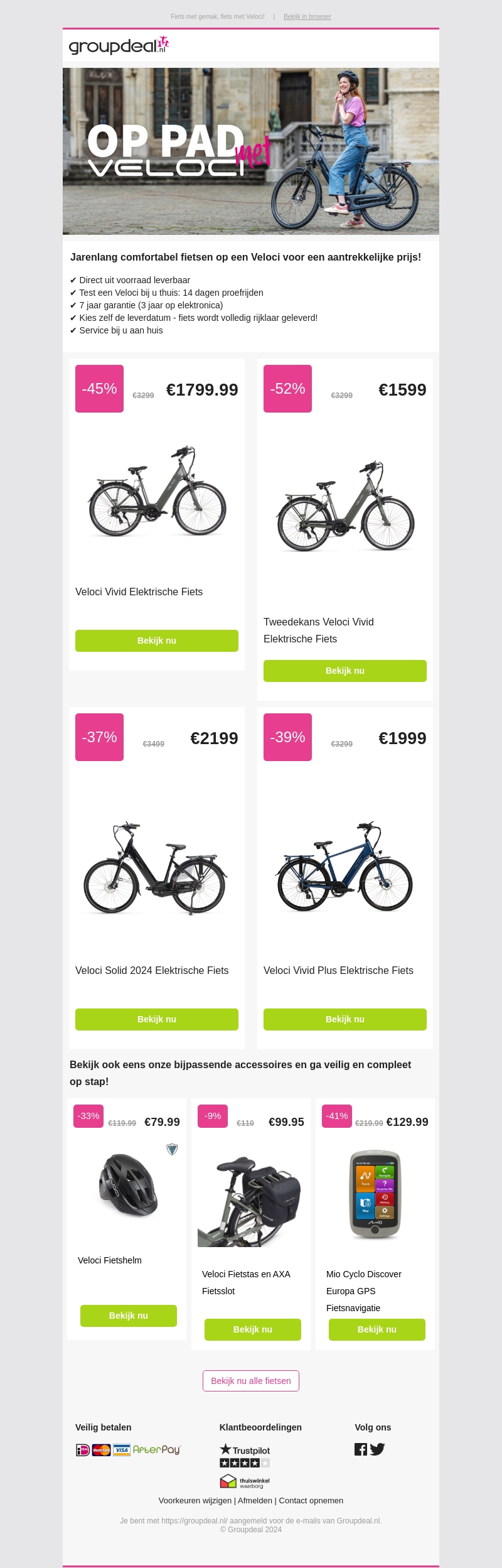
Task: Click the Mio Cyclo GPS device image
Action: coord(375,1194)
